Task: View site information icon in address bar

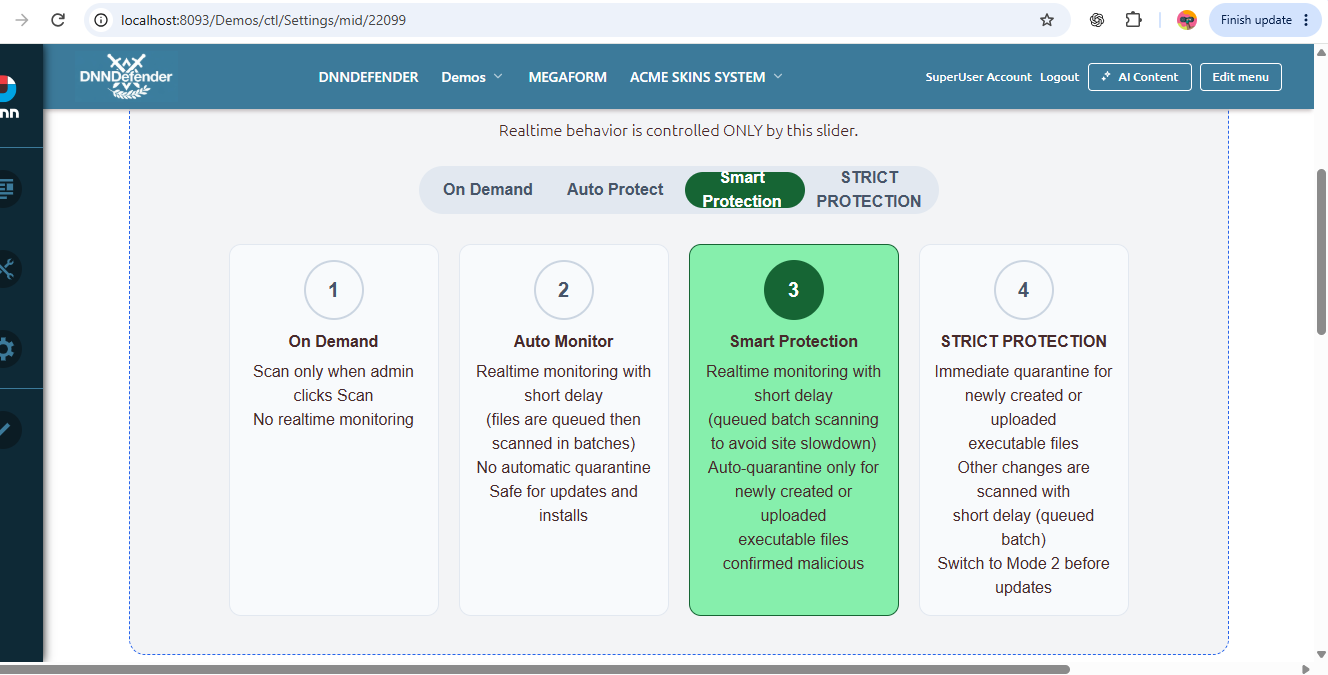Action: tap(101, 20)
